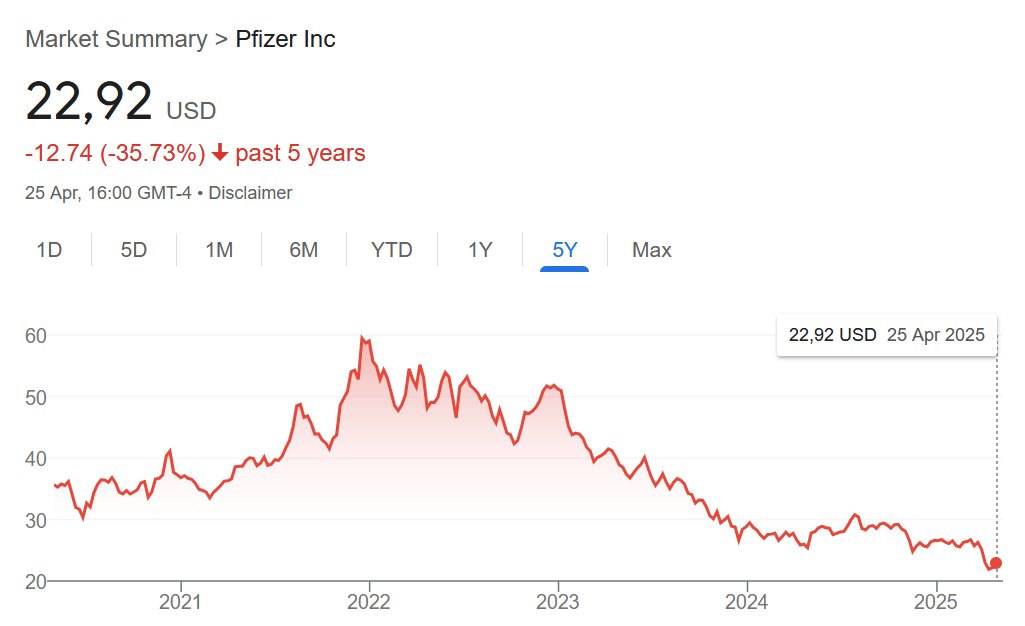Click the 2022 x-axis label
The image size is (1025, 626).
pos(369,602)
